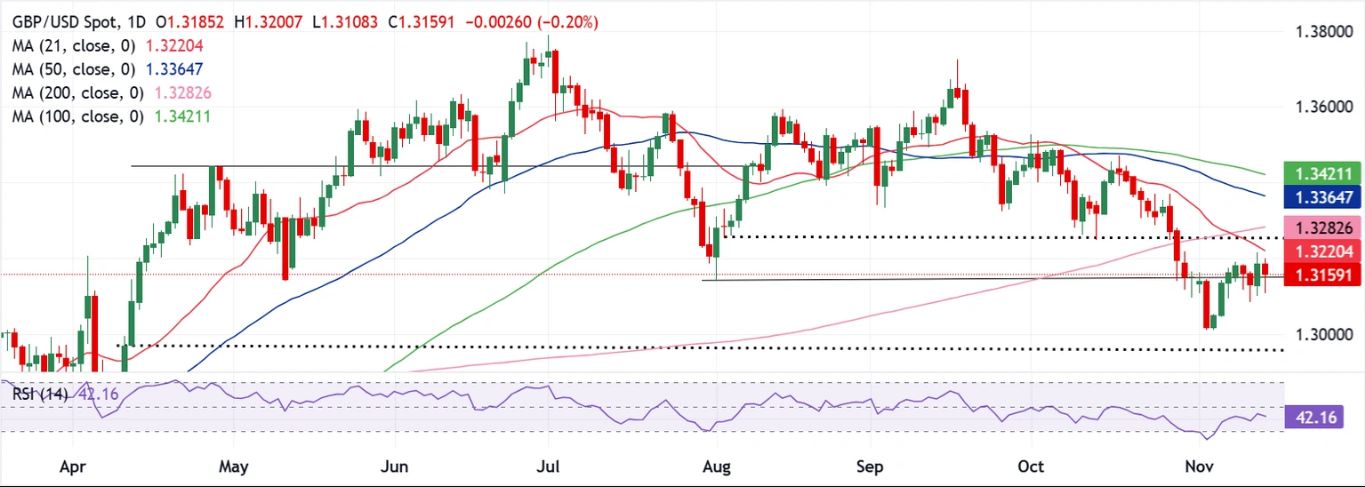Click the Sep label on the time axis
The height and width of the screenshot is (487, 1365).
tap(870, 466)
